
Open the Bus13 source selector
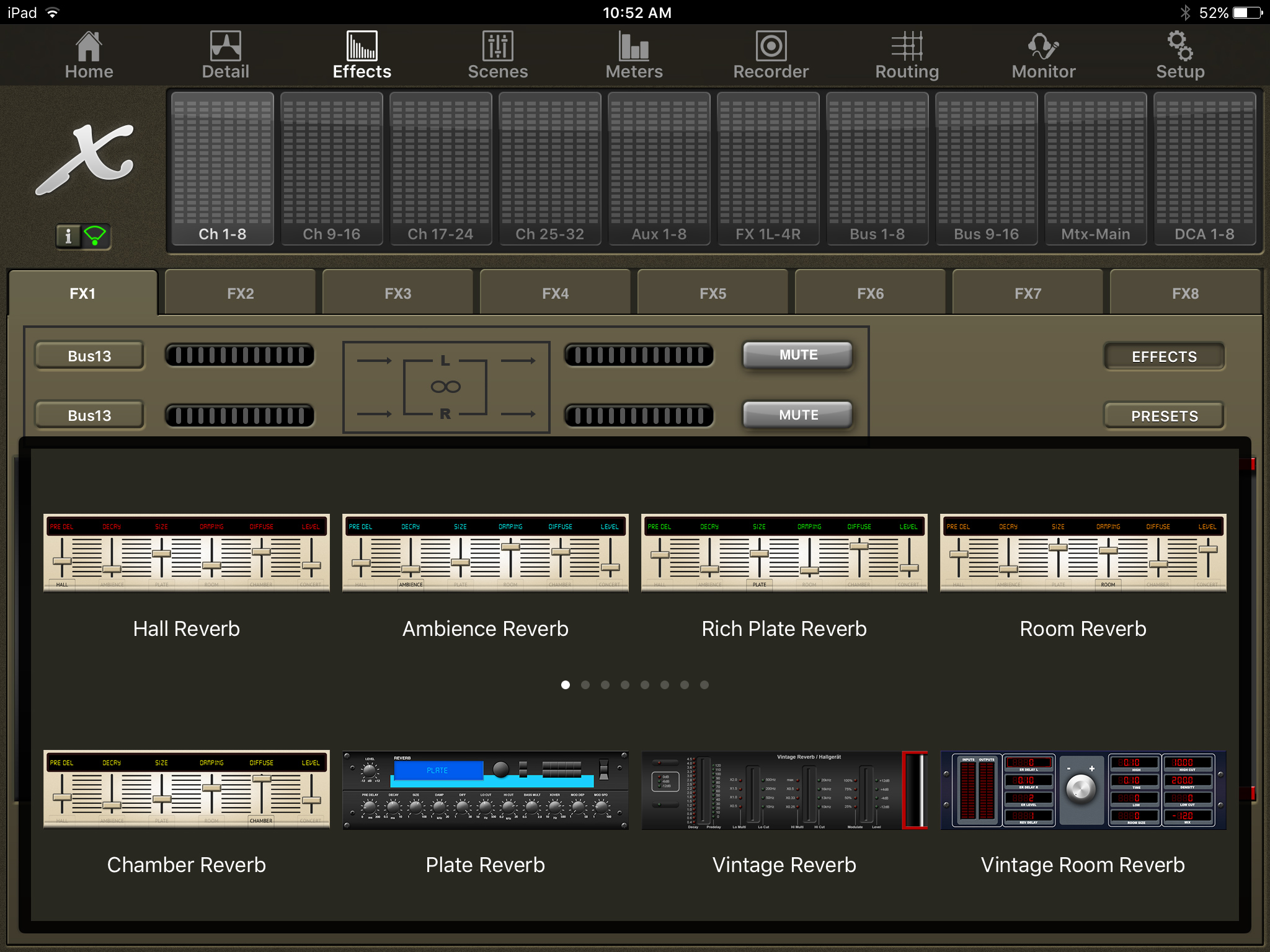(x=89, y=355)
